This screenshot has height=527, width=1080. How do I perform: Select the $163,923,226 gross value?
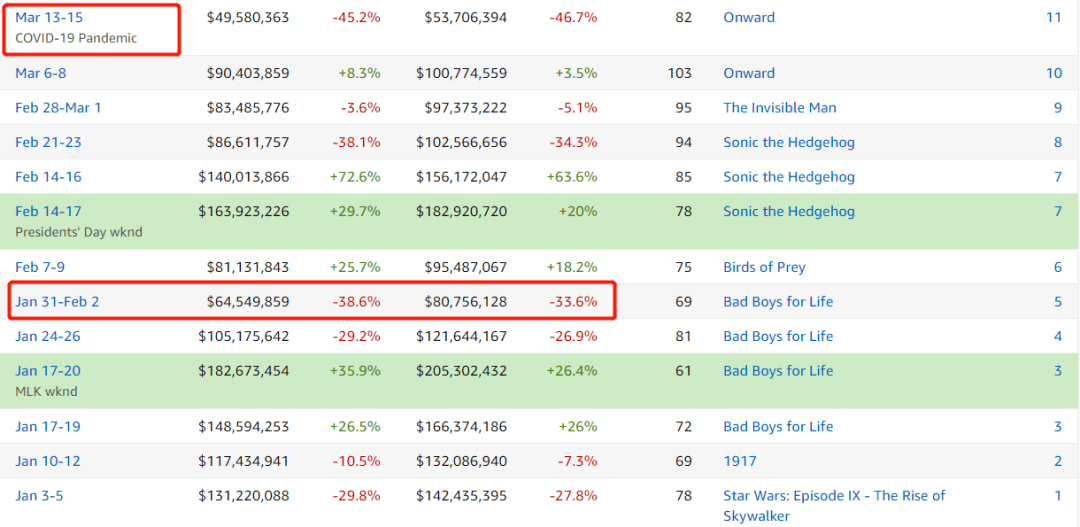click(244, 211)
